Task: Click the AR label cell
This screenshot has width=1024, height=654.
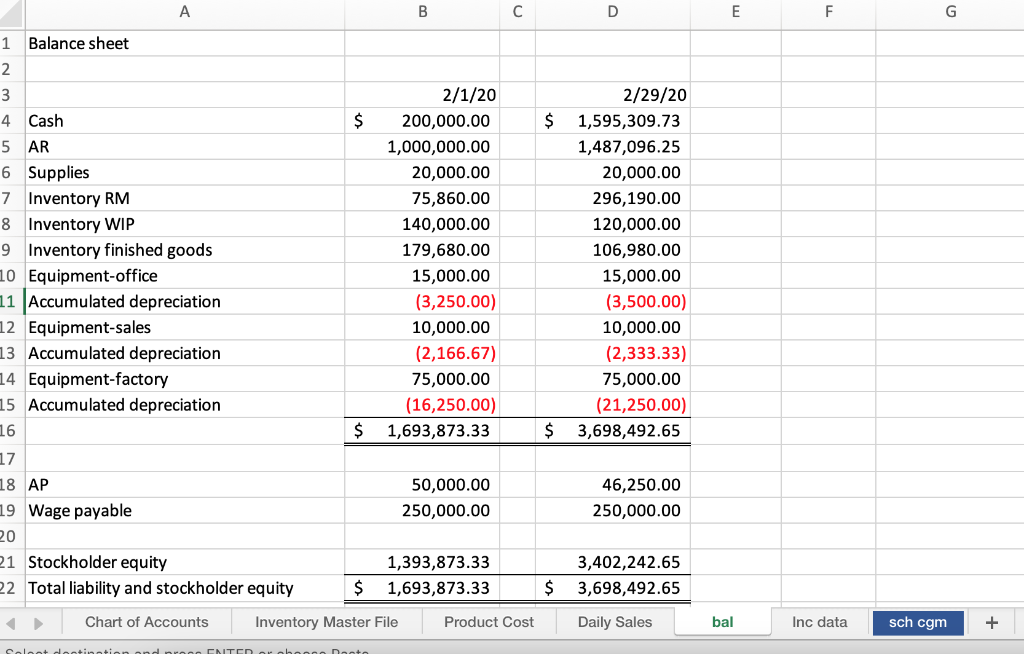Action: click(185, 146)
